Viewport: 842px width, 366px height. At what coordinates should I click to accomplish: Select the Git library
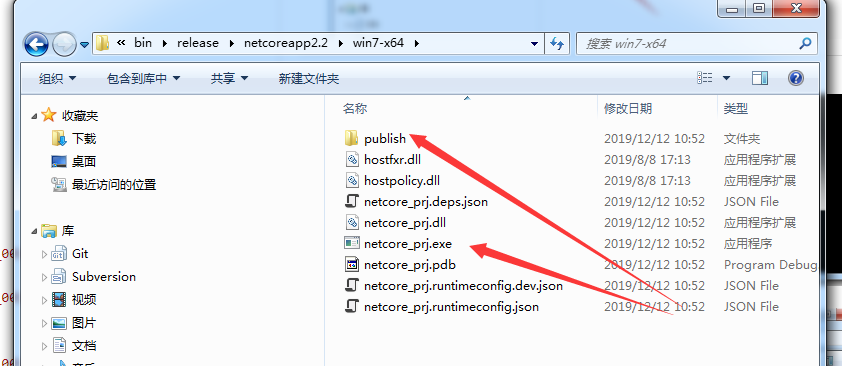(x=80, y=254)
